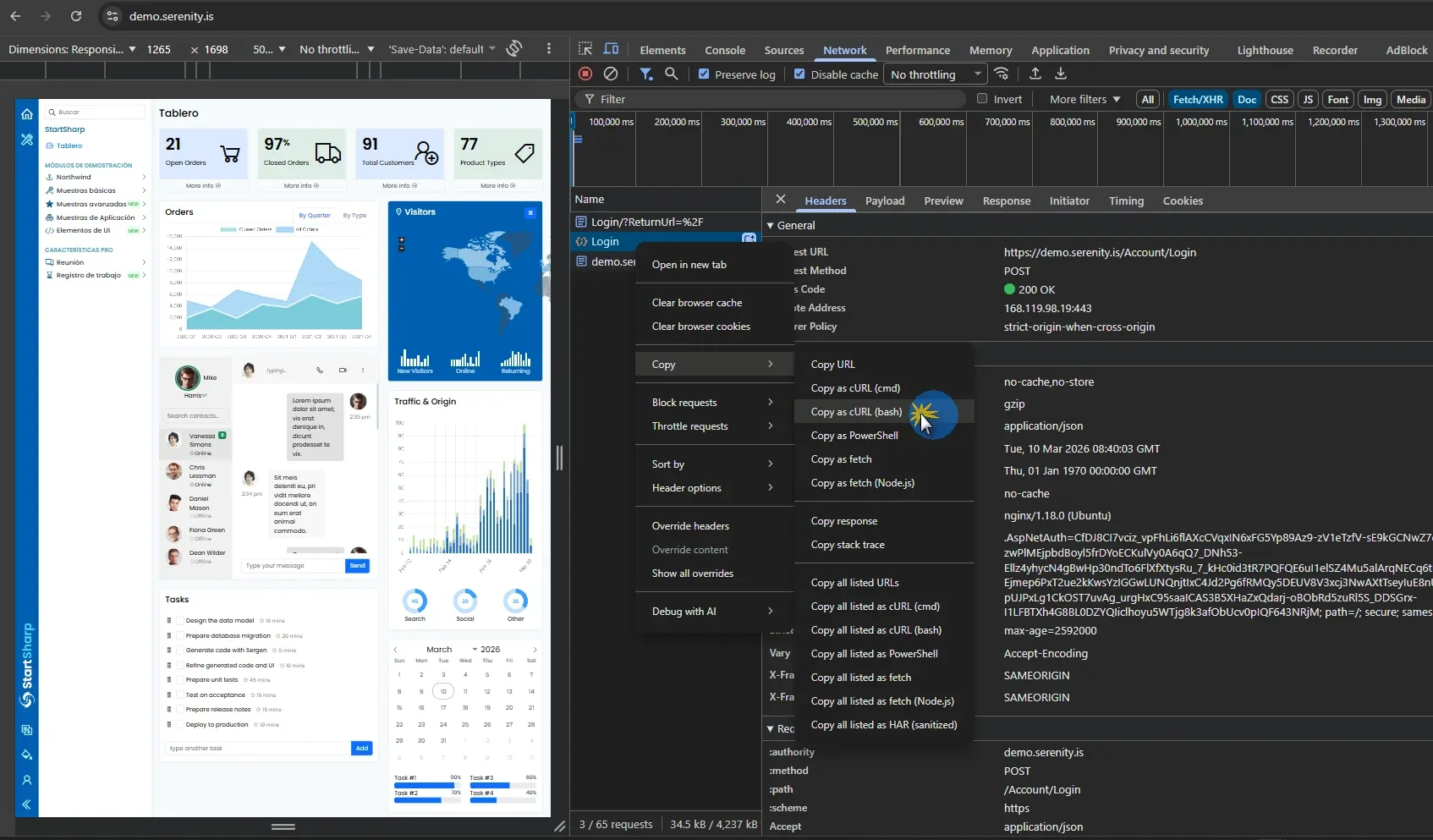This screenshot has width=1433, height=840.
Task: Switch to the Payload tab
Action: pyautogui.click(x=885, y=201)
